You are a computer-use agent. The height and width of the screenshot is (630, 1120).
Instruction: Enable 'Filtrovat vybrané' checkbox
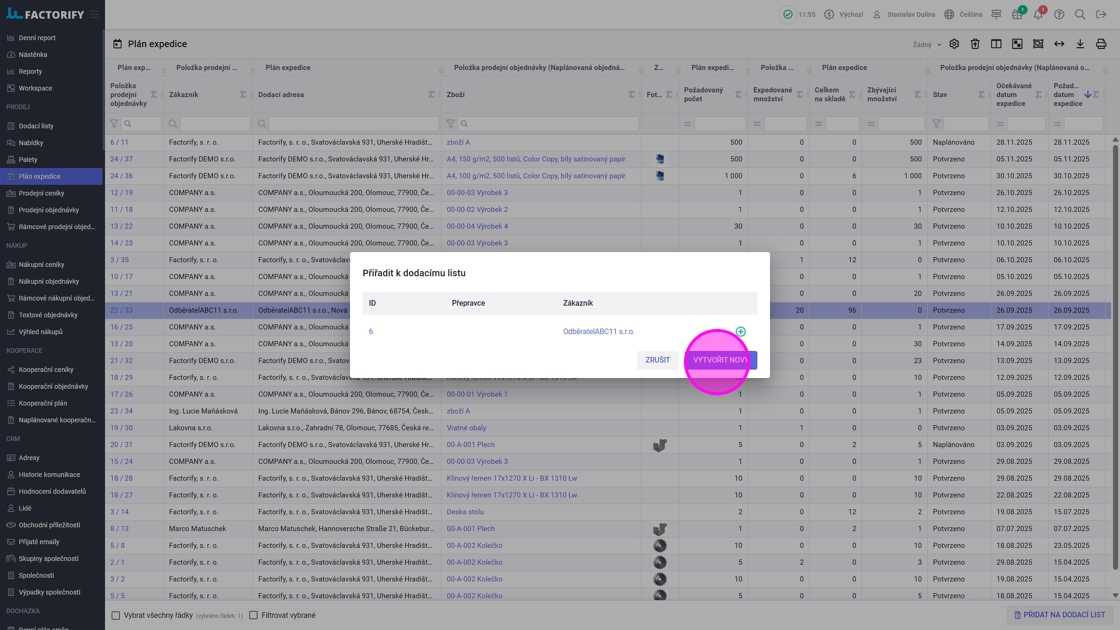coord(253,615)
